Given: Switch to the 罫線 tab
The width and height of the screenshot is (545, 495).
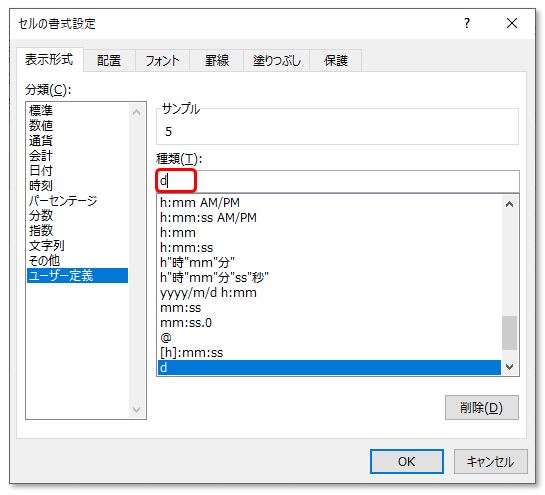Looking at the screenshot, I should click(x=217, y=60).
